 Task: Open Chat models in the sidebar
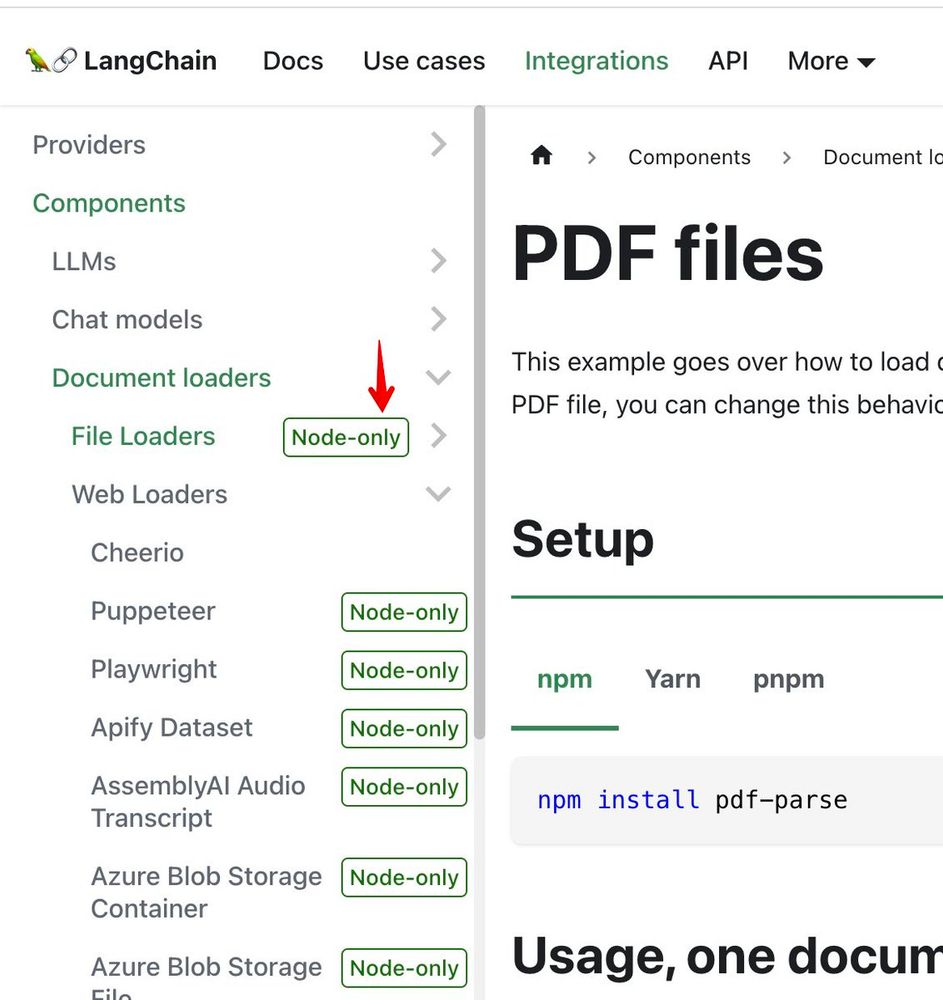(x=128, y=320)
